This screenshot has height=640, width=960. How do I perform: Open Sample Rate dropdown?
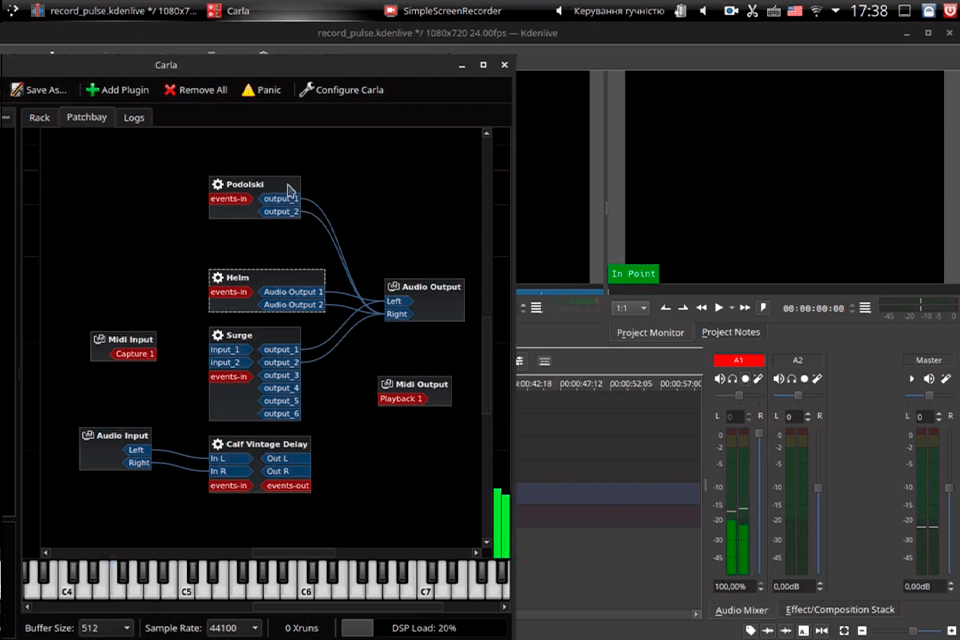point(235,628)
